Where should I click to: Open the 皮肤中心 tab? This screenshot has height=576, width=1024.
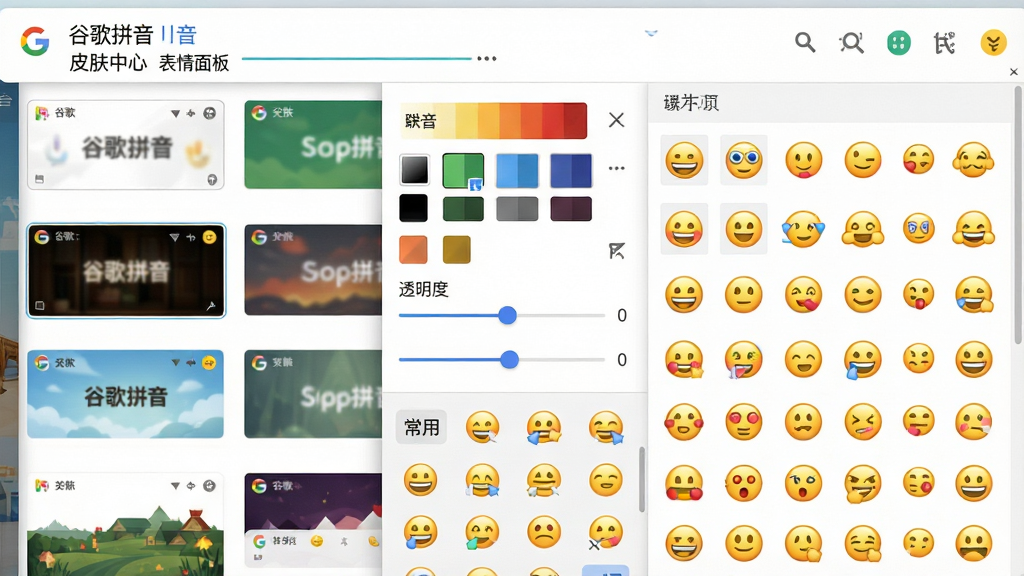coord(108,63)
